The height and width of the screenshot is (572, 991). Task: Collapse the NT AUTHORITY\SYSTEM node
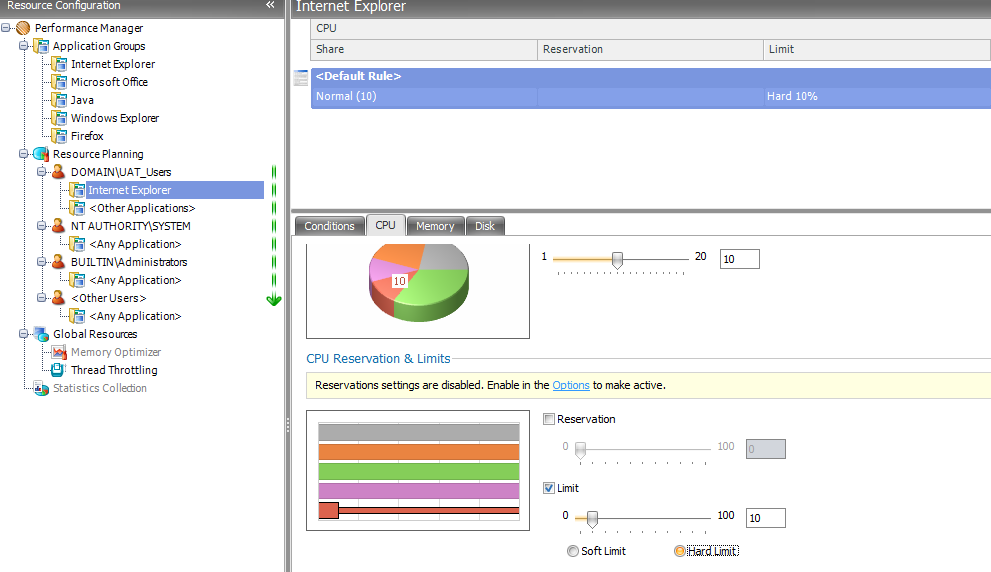tap(41, 226)
